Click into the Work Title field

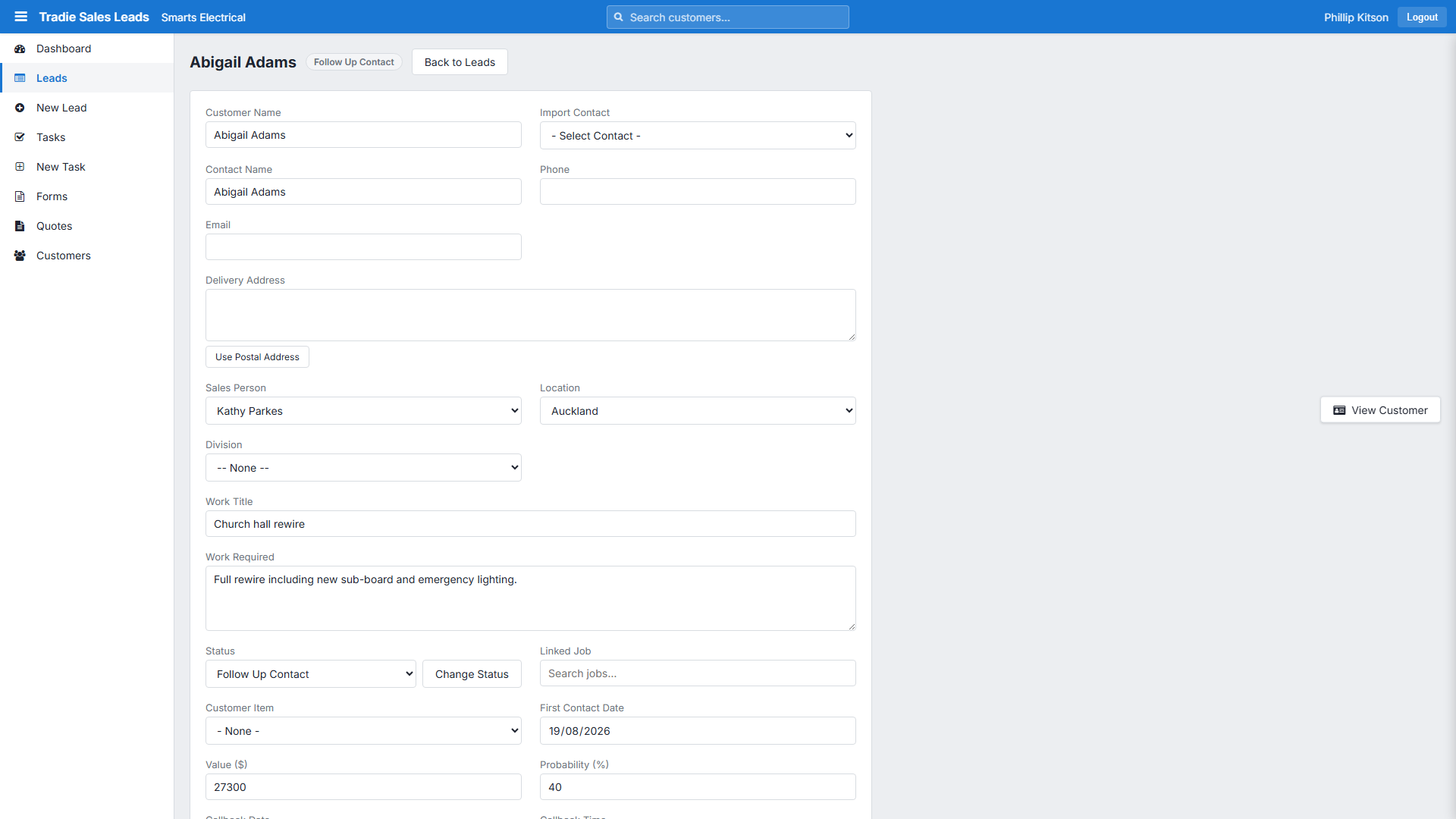click(x=531, y=524)
